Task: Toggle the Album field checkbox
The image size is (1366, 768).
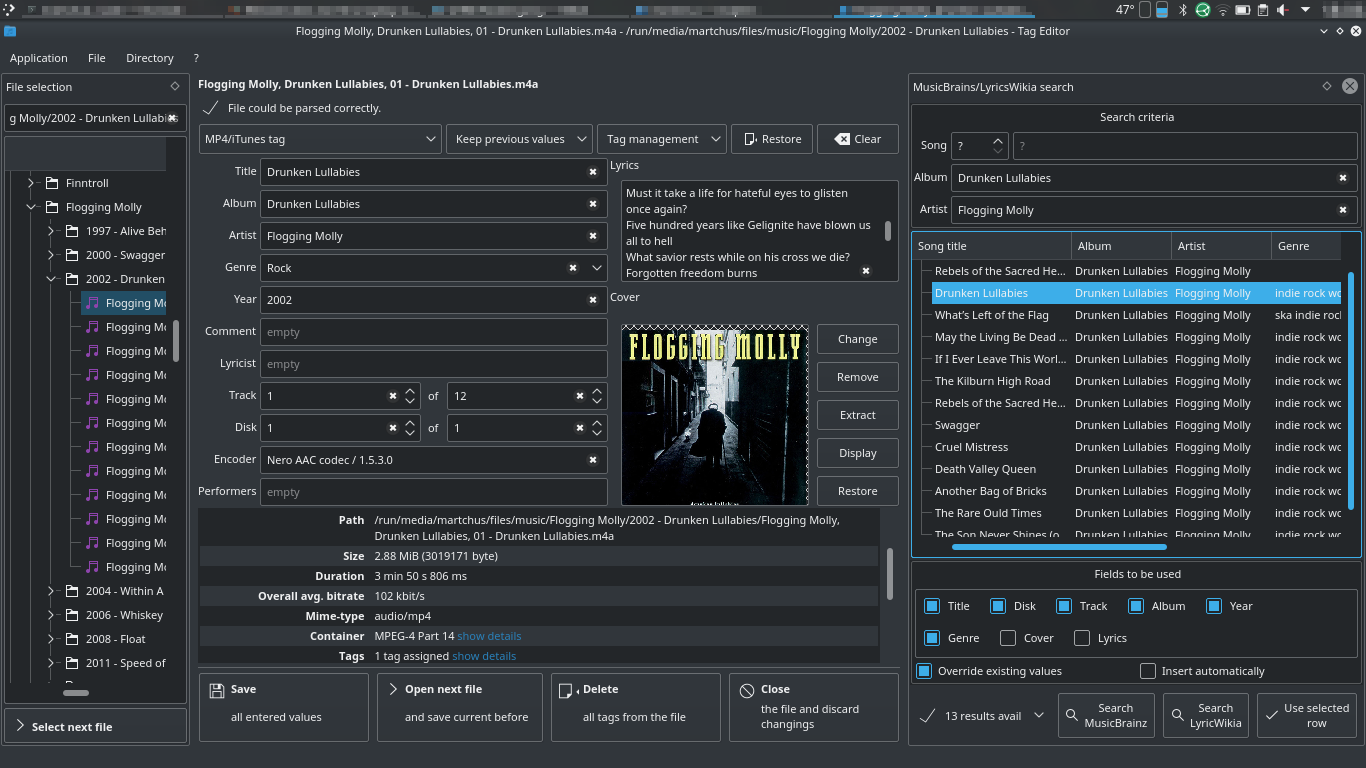Action: pos(1136,606)
